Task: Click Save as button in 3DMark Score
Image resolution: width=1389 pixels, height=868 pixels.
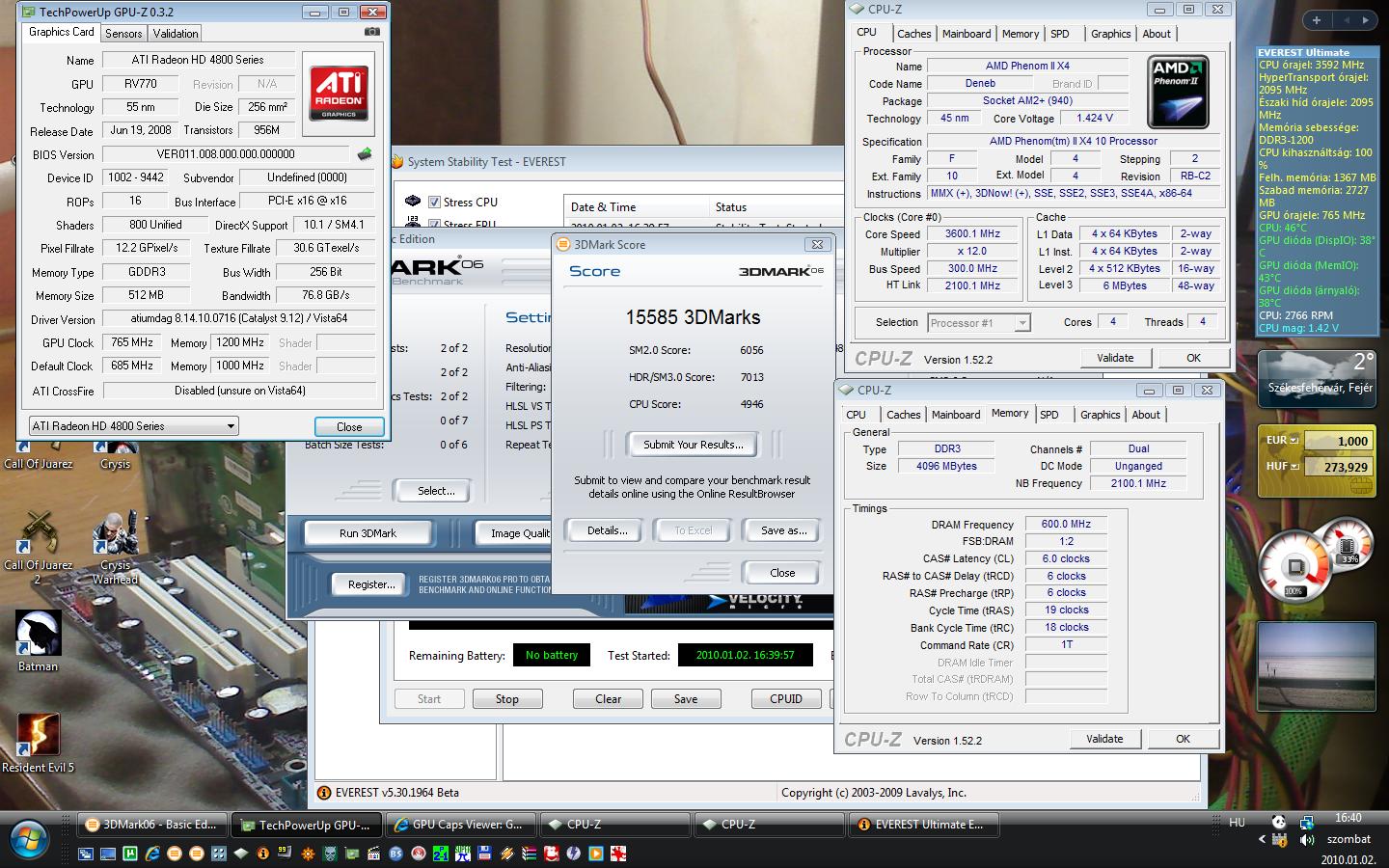Action: (783, 530)
